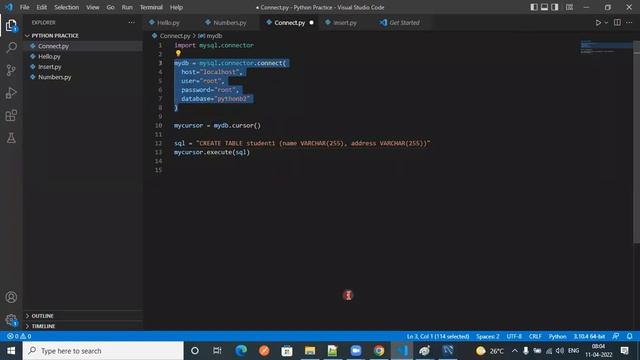Open Customize Layout button
The image size is (640, 360).
click(x=569, y=7)
